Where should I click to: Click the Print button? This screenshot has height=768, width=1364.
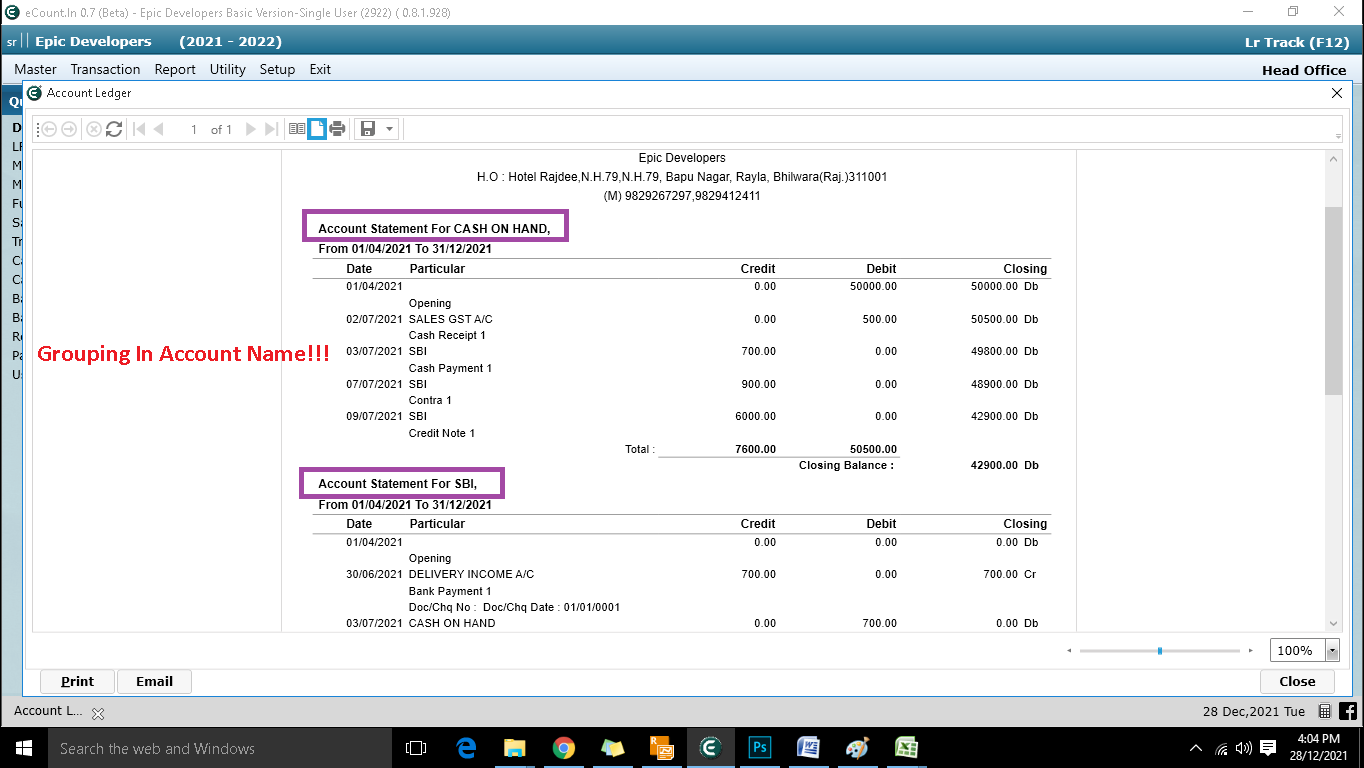tap(77, 681)
